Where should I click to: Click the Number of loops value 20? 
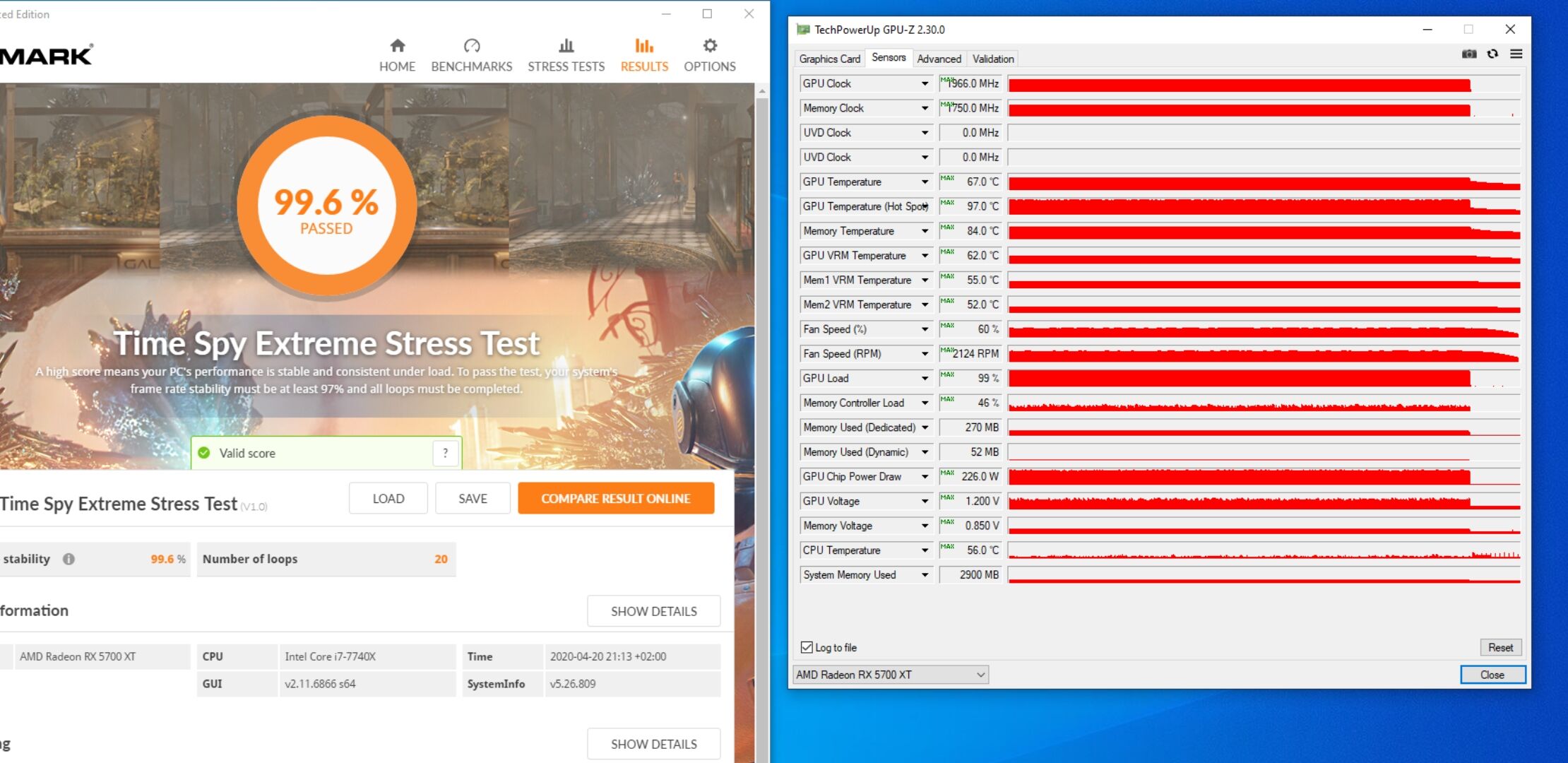(441, 559)
